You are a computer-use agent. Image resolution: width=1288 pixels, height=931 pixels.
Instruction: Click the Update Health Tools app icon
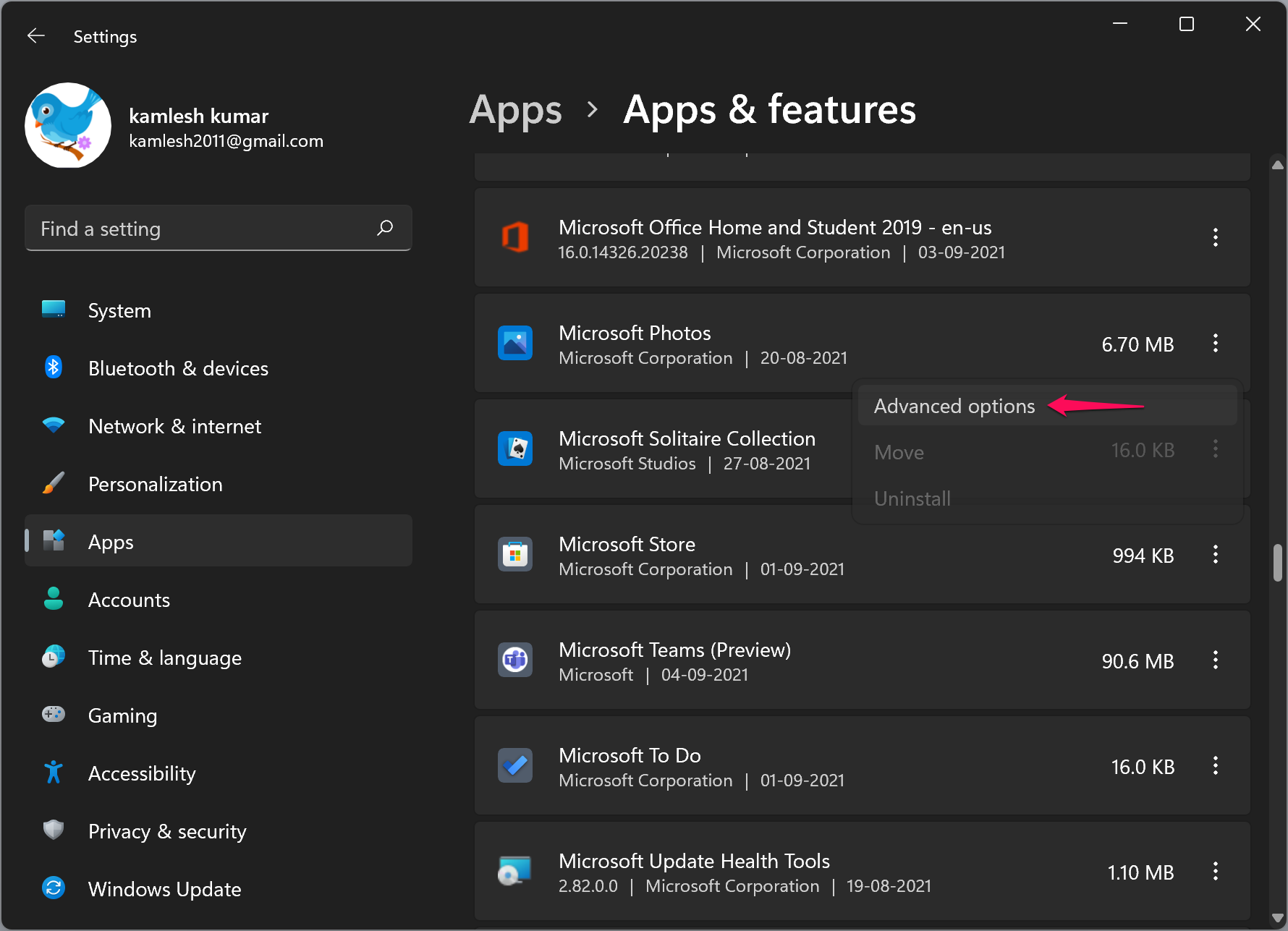point(515,871)
